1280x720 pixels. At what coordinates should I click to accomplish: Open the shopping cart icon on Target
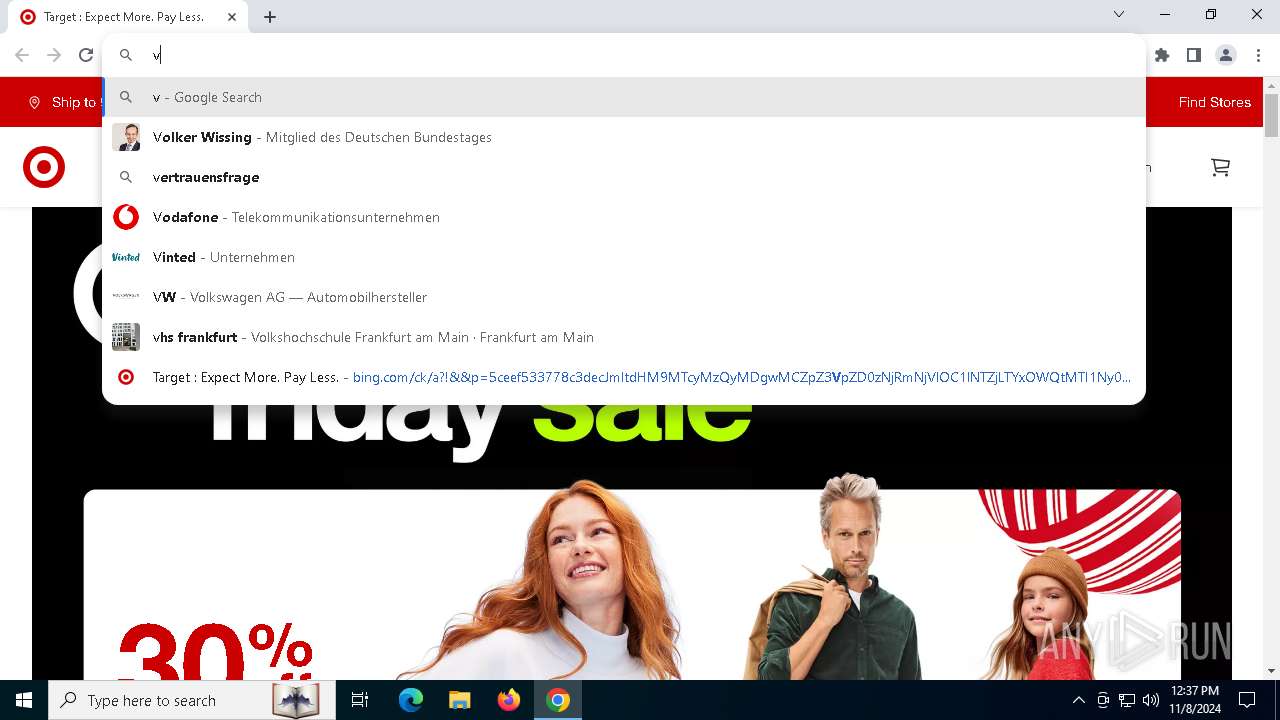pyautogui.click(x=1220, y=167)
